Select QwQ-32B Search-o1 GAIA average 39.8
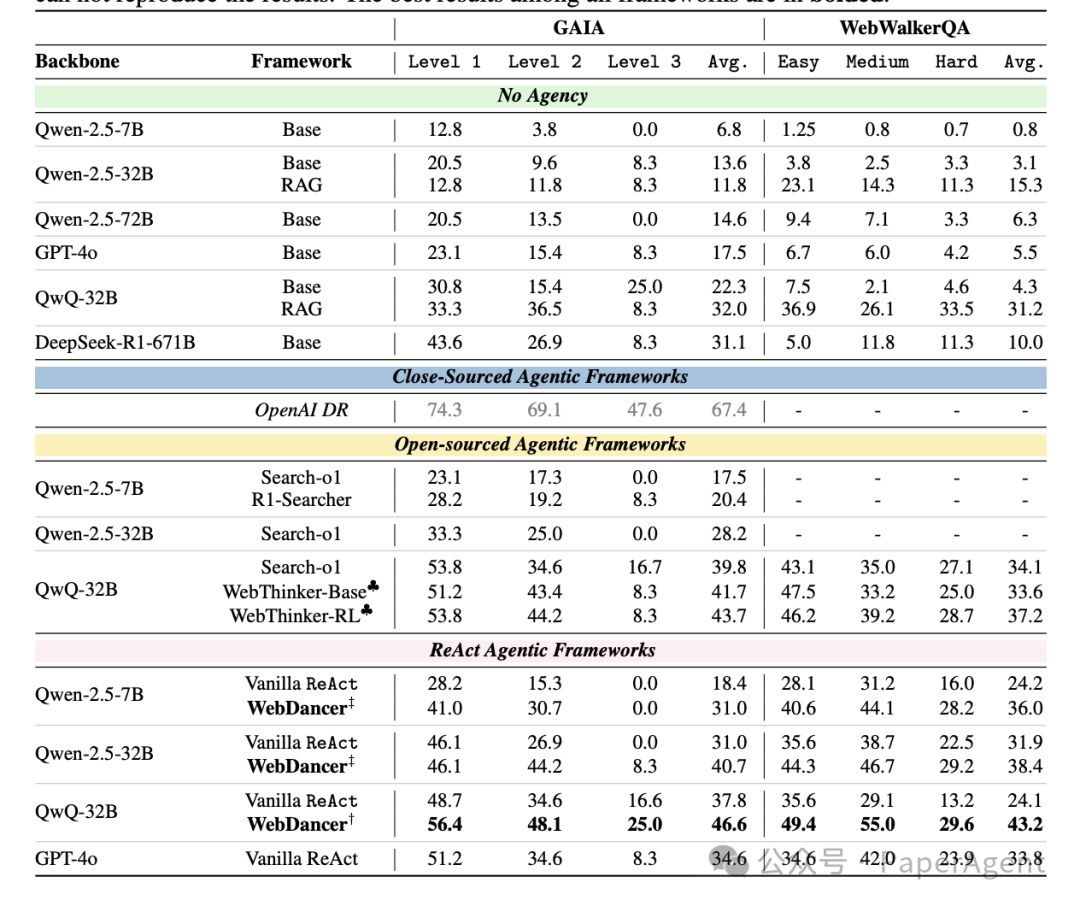The image size is (1080, 906). (729, 567)
